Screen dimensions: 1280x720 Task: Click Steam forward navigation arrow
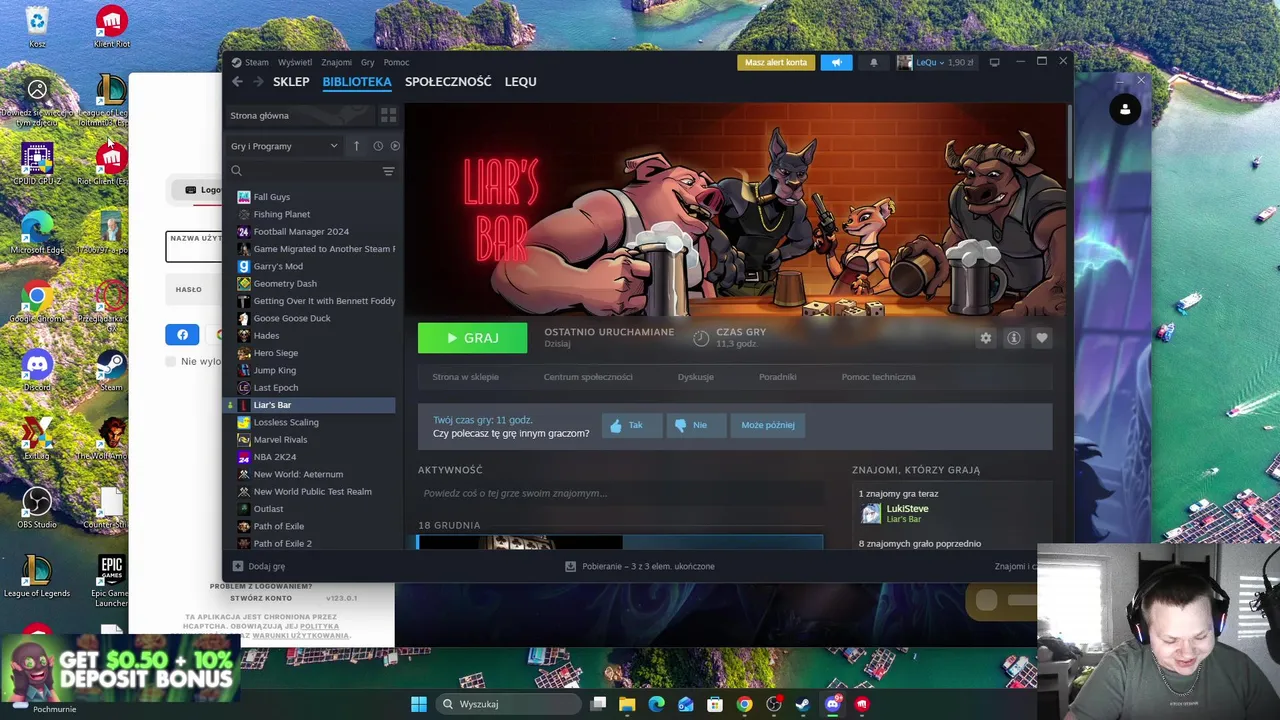pos(258,82)
